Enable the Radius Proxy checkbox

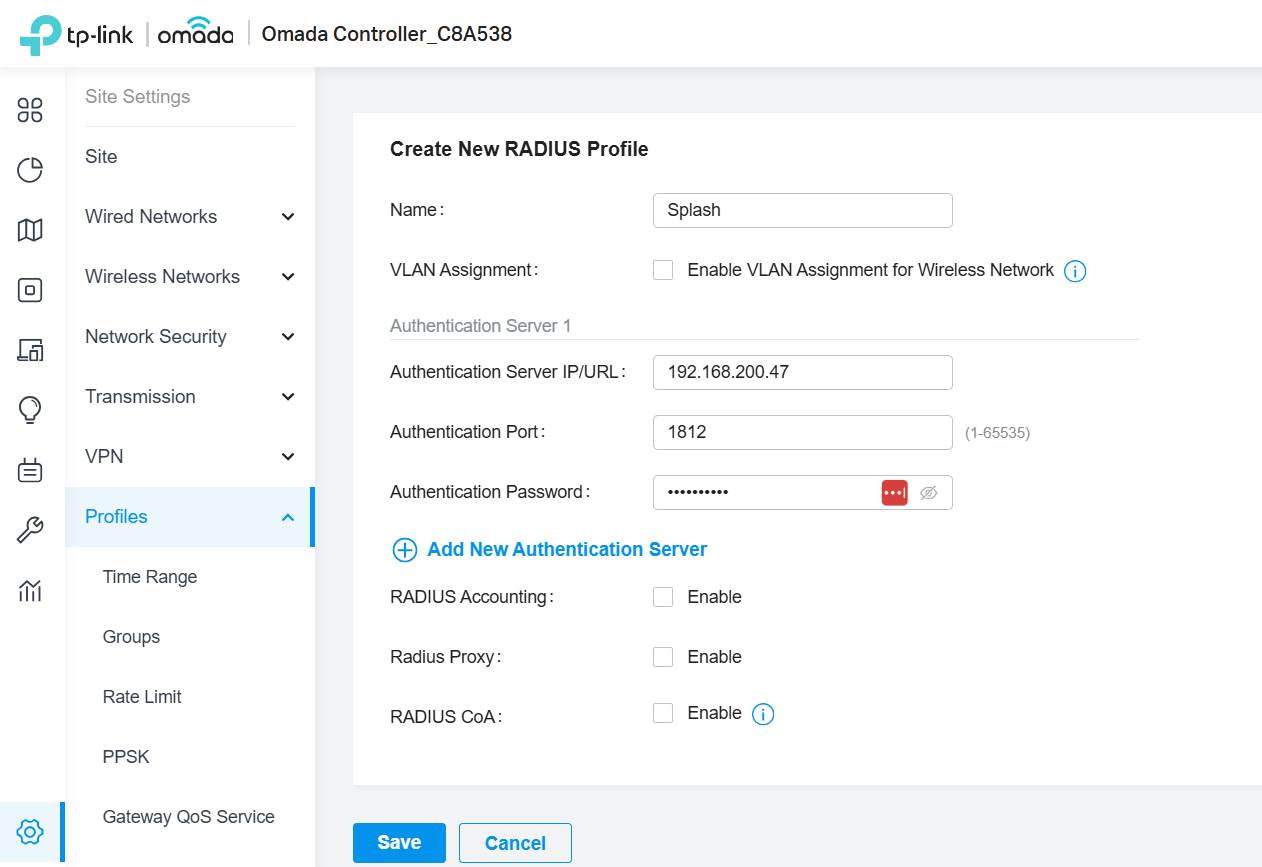(663, 657)
